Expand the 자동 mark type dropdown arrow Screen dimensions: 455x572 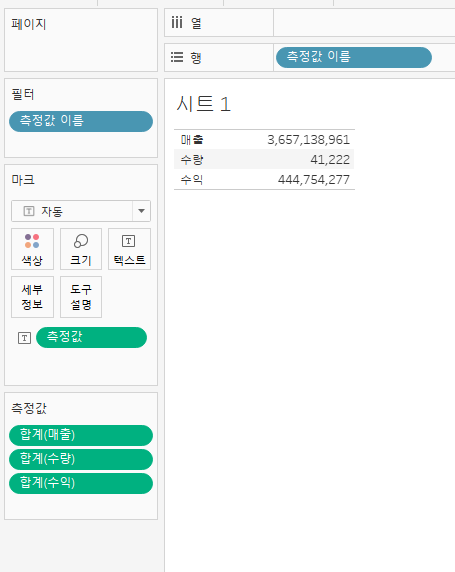[x=142, y=211]
